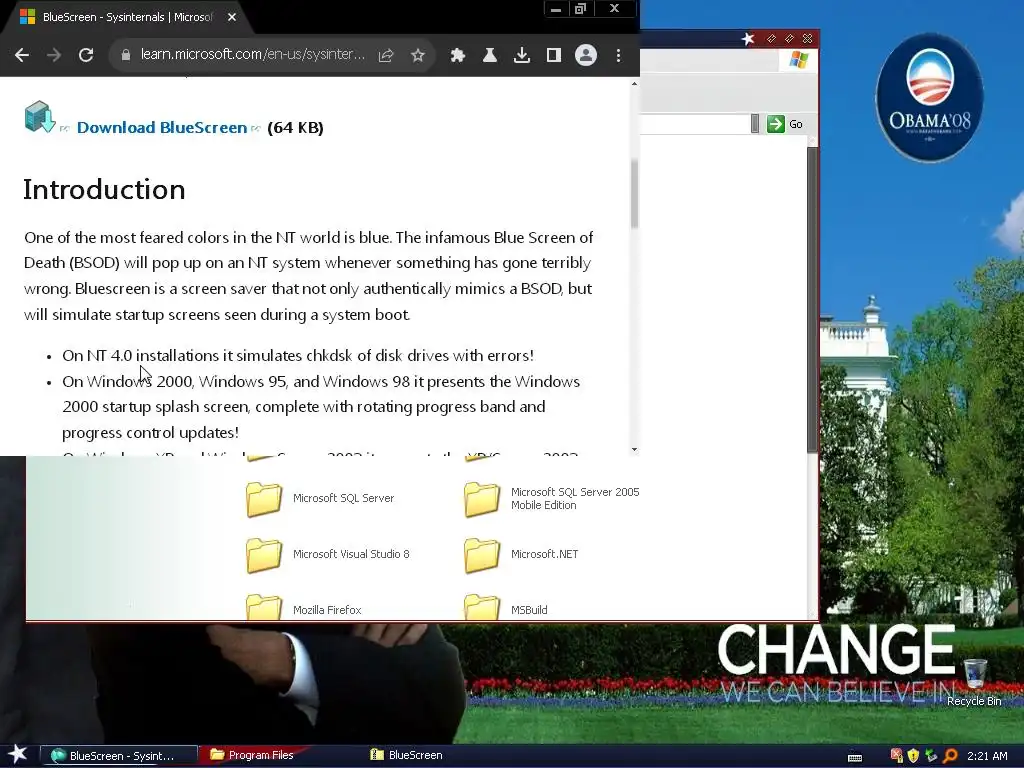Click the Introduction heading
Image resolution: width=1024 pixels, height=768 pixels.
click(x=104, y=189)
